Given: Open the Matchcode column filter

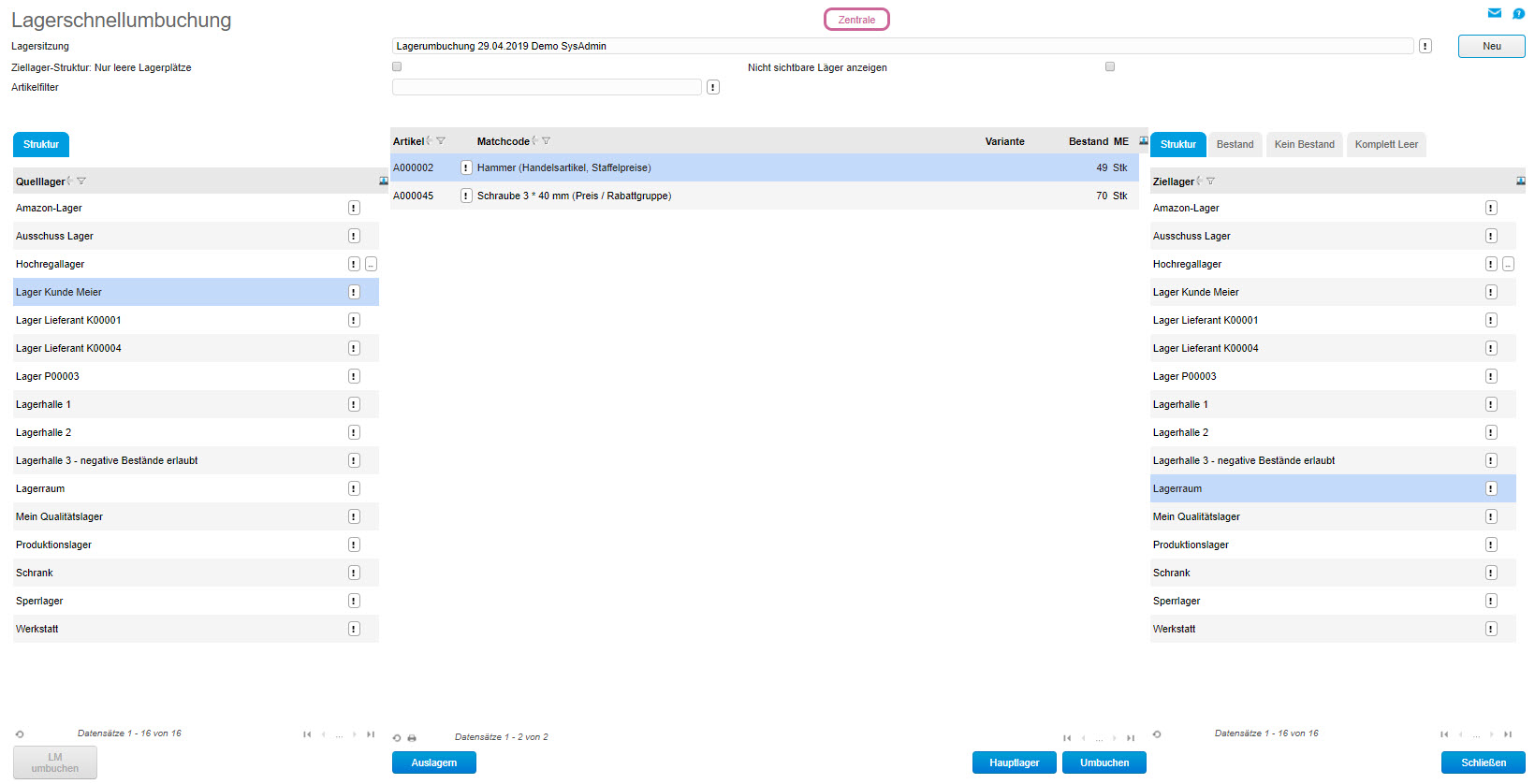Looking at the screenshot, I should pyautogui.click(x=547, y=141).
